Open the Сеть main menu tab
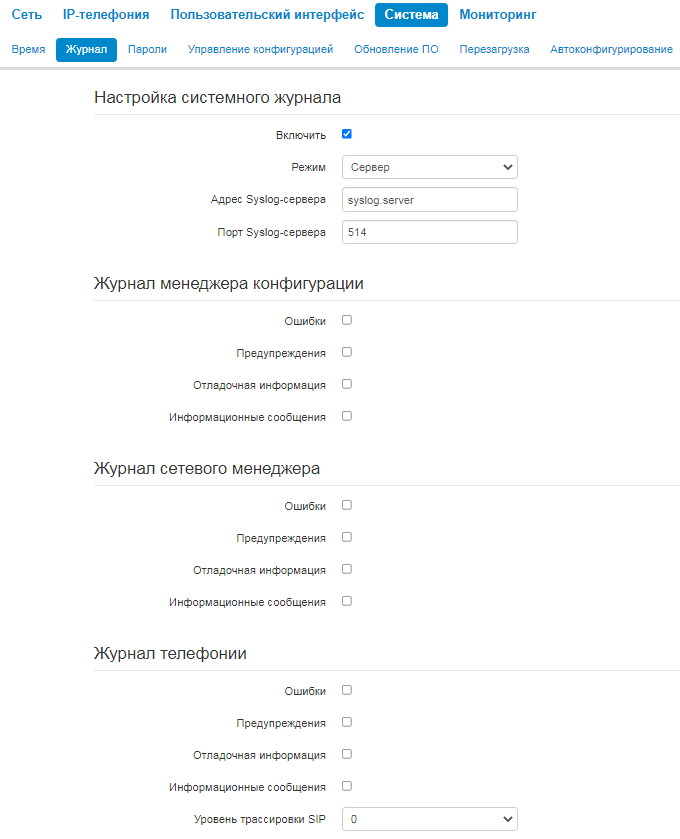This screenshot has width=680, height=839. point(27,15)
